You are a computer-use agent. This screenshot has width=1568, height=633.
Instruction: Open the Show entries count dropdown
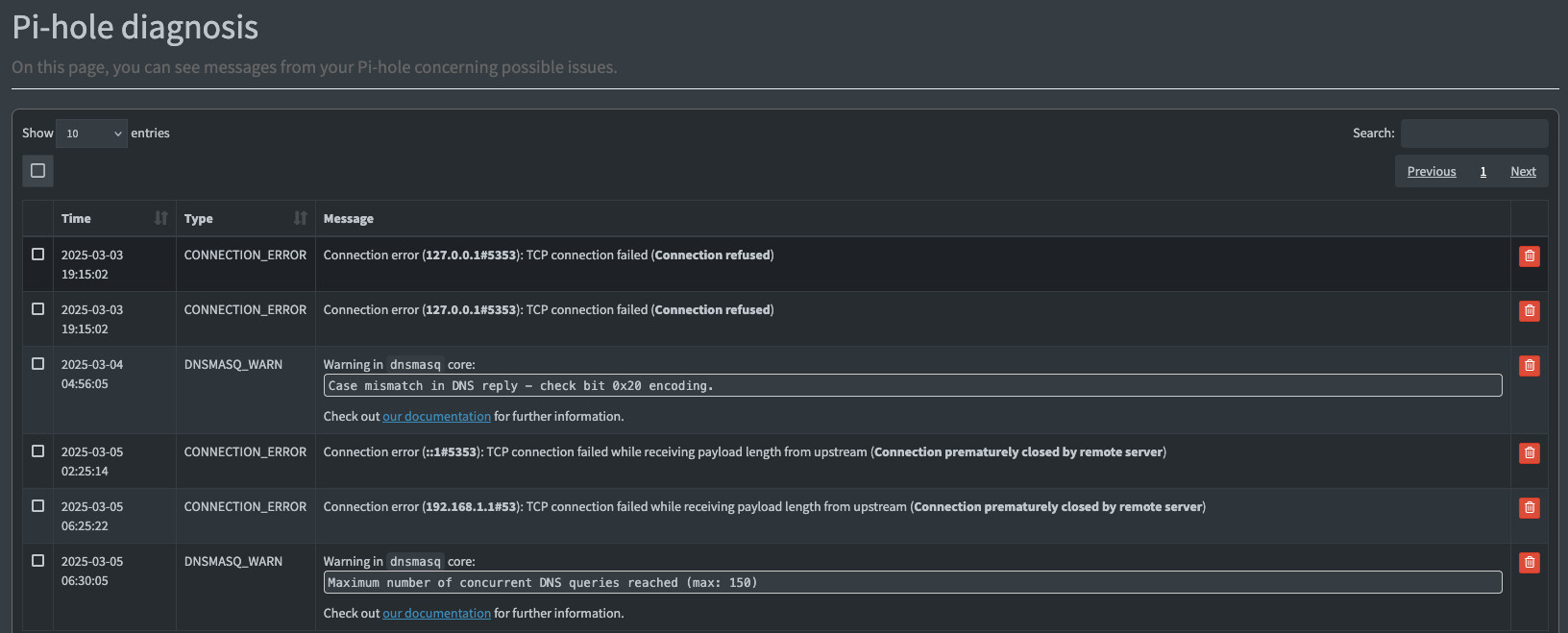tap(91, 134)
